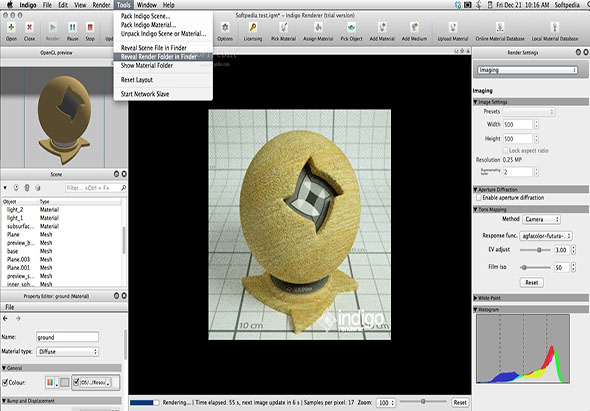Close the Scene panel
The height and width of the screenshot is (411, 590).
(124, 174)
